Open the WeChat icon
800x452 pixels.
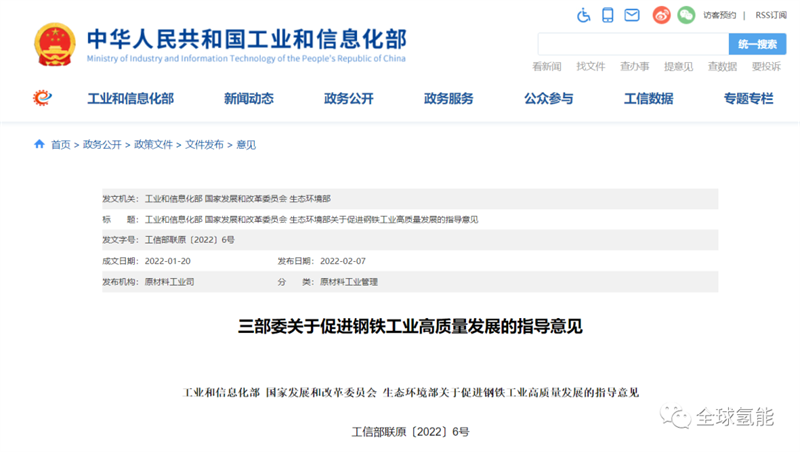click(686, 15)
